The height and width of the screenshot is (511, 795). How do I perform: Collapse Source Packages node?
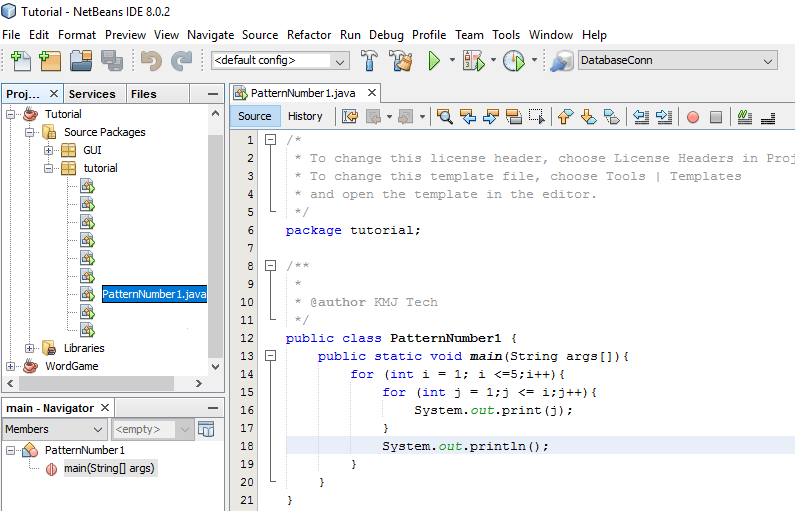29,132
